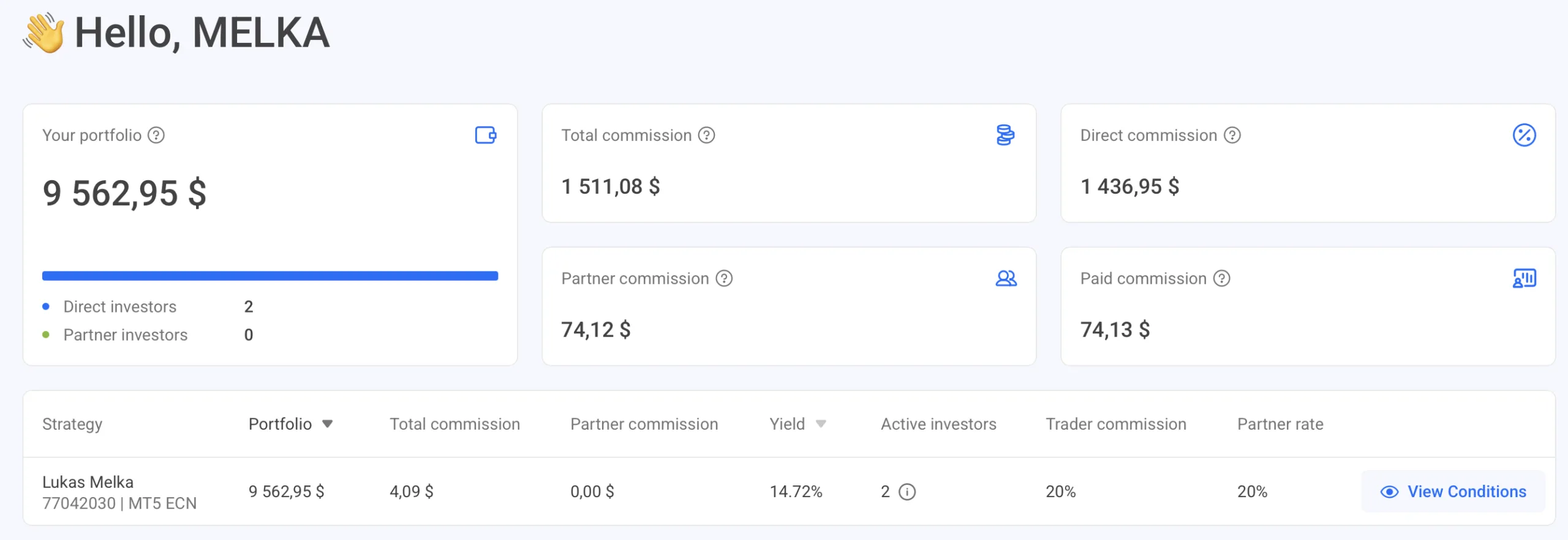Click the 74,13 $ paid commission value
The height and width of the screenshot is (540, 1568).
coord(1115,330)
